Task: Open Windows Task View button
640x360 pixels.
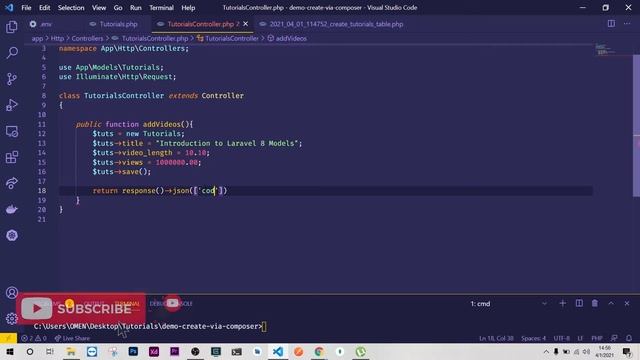Action: pyautogui.click(x=50, y=351)
